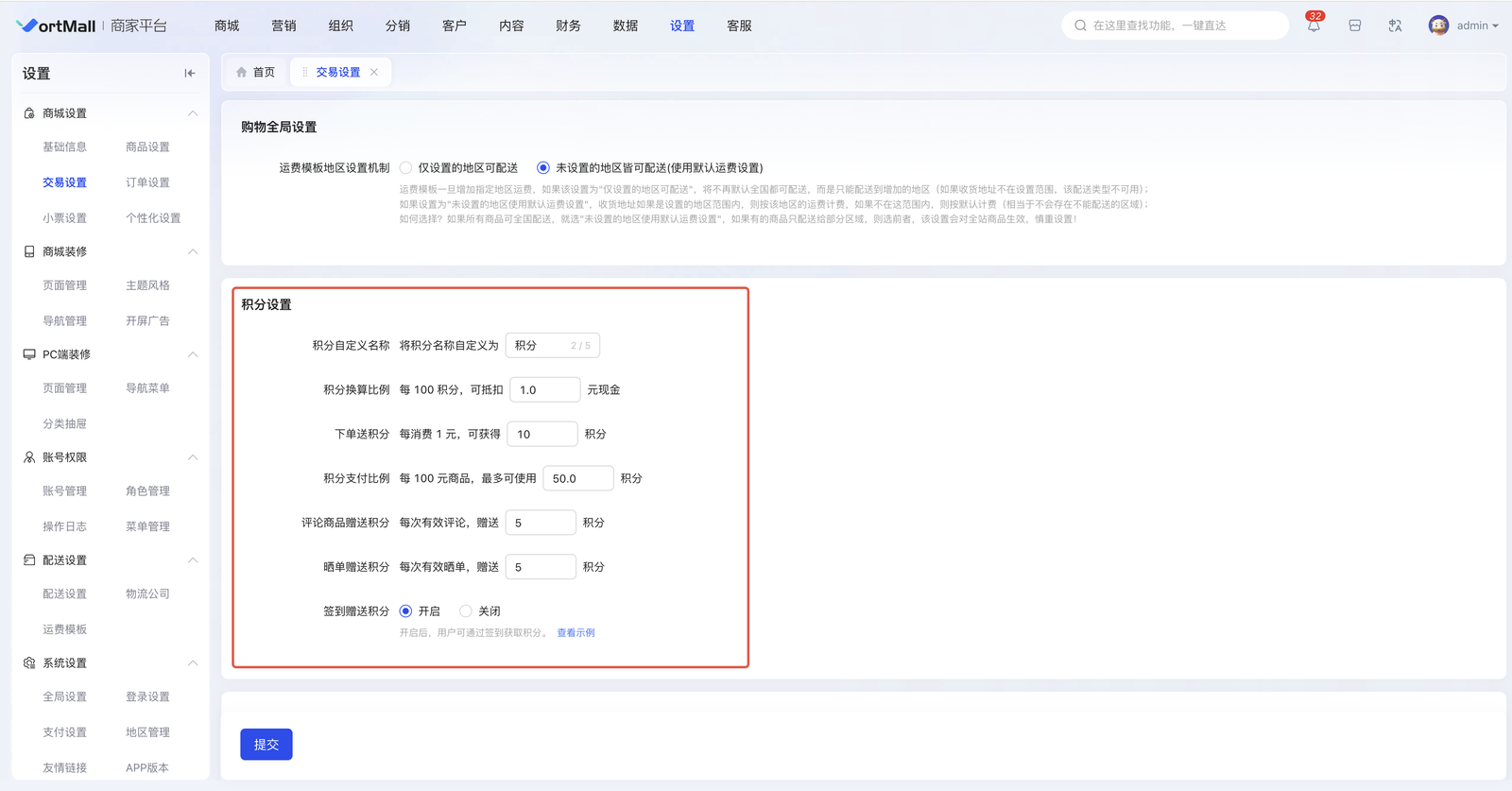Image resolution: width=1512 pixels, height=791 pixels.
Task: Click the search magnifier icon
Action: [1080, 26]
